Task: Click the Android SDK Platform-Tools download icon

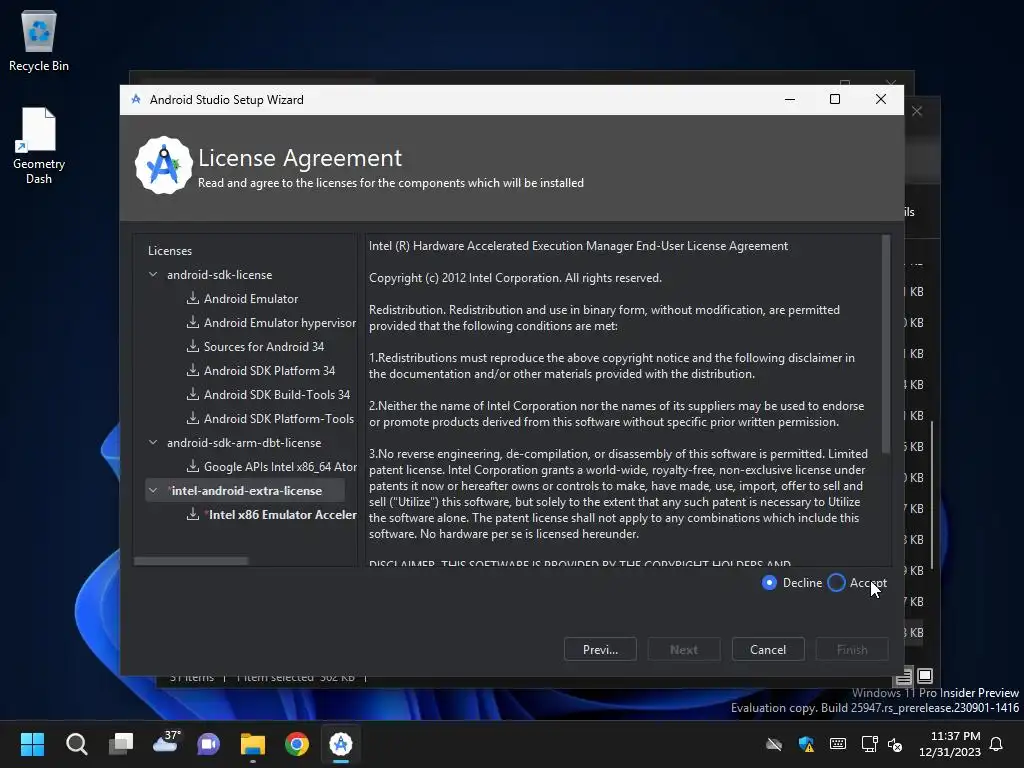Action: tap(193, 419)
